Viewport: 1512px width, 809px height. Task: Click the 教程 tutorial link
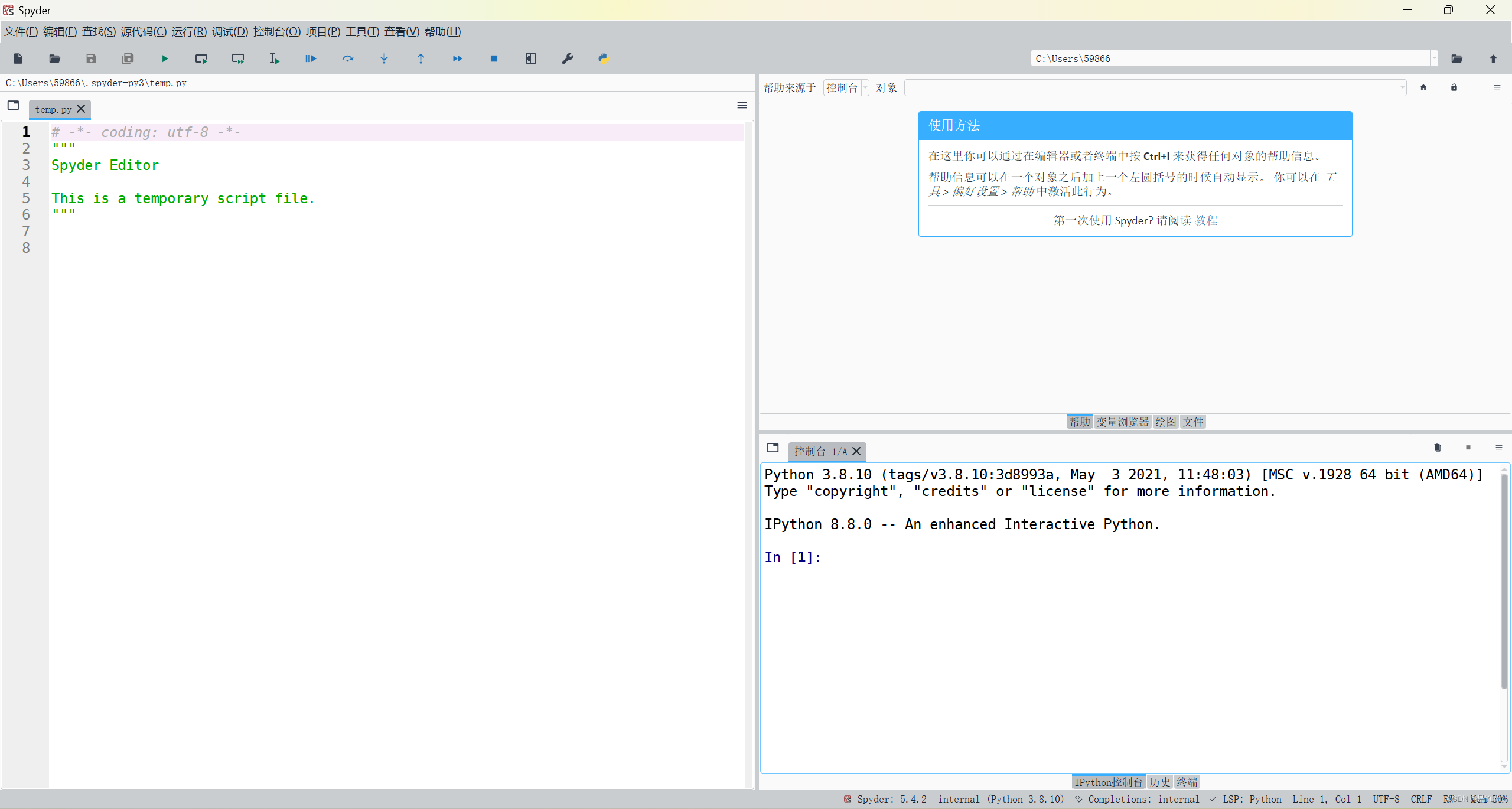tap(1206, 220)
